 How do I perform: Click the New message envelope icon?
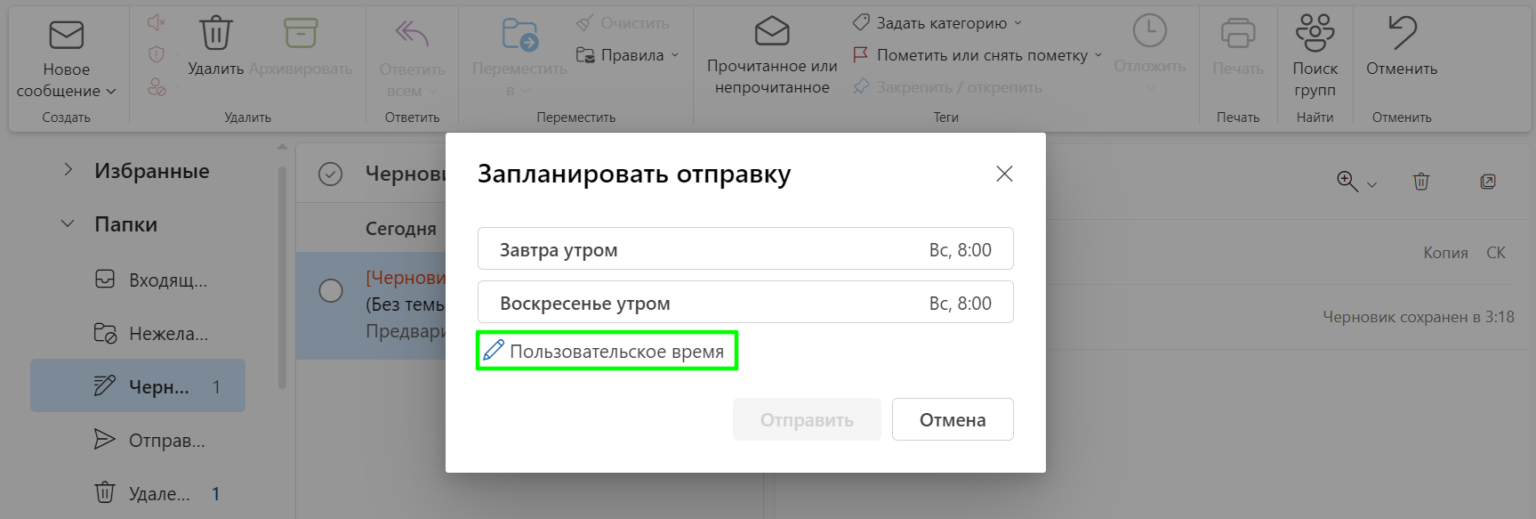(x=67, y=35)
